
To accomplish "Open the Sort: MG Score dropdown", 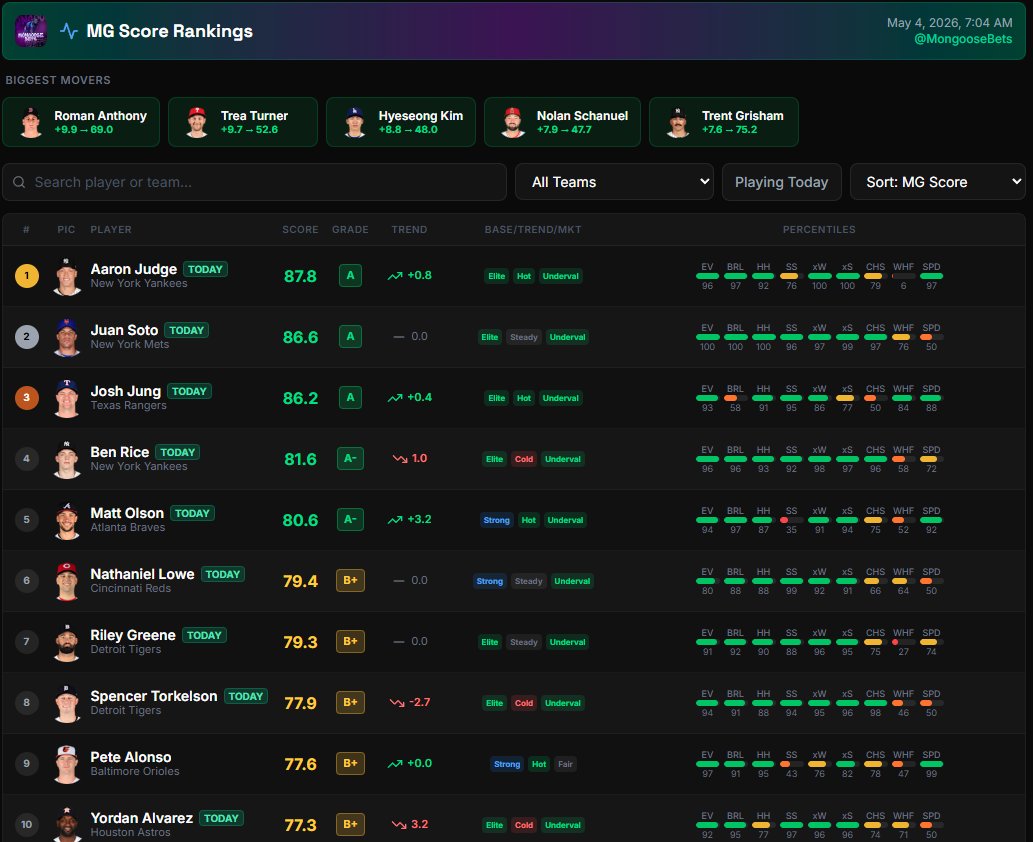I will click(x=937, y=182).
